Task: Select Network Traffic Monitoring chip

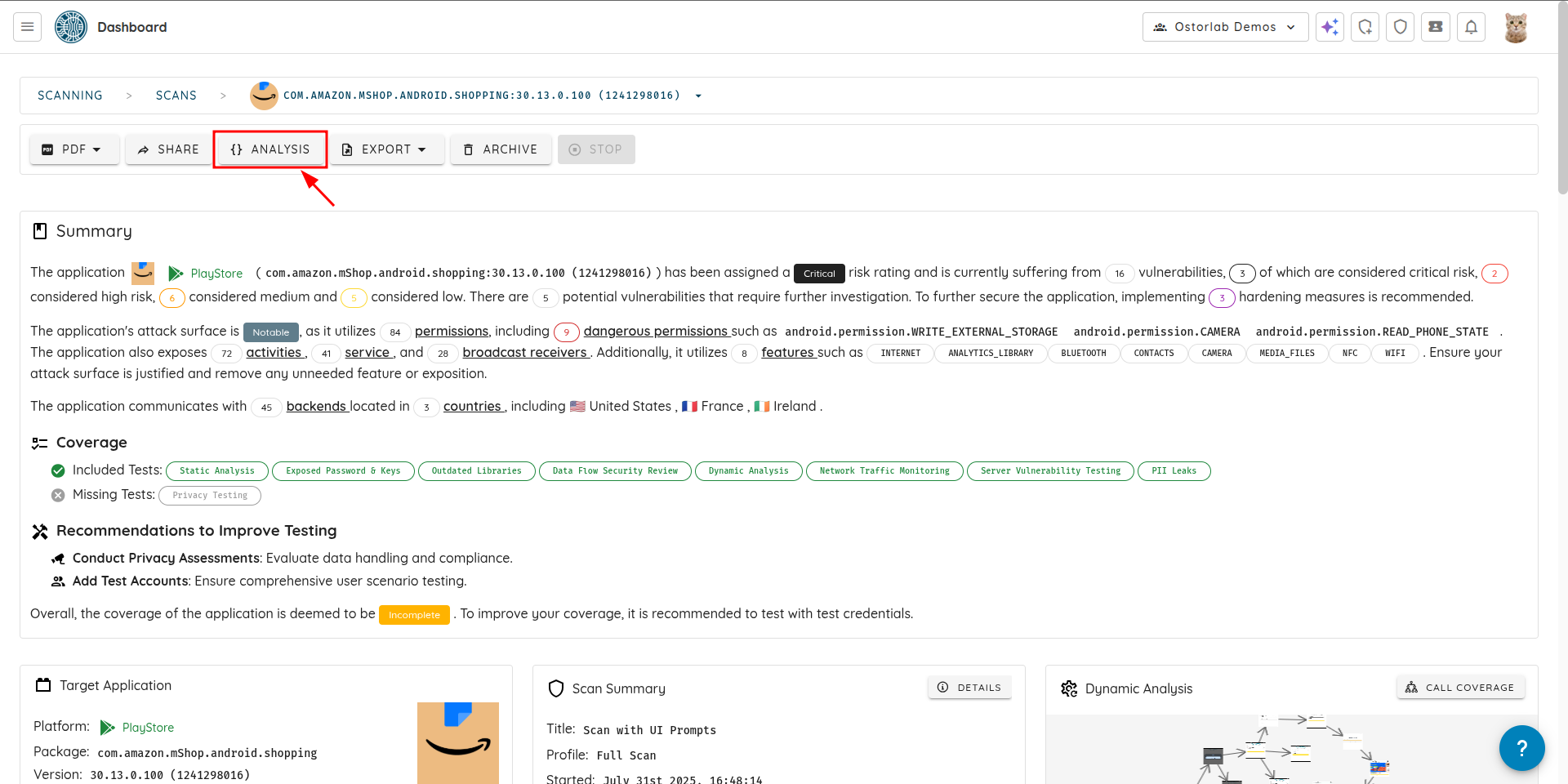Action: 884,471
